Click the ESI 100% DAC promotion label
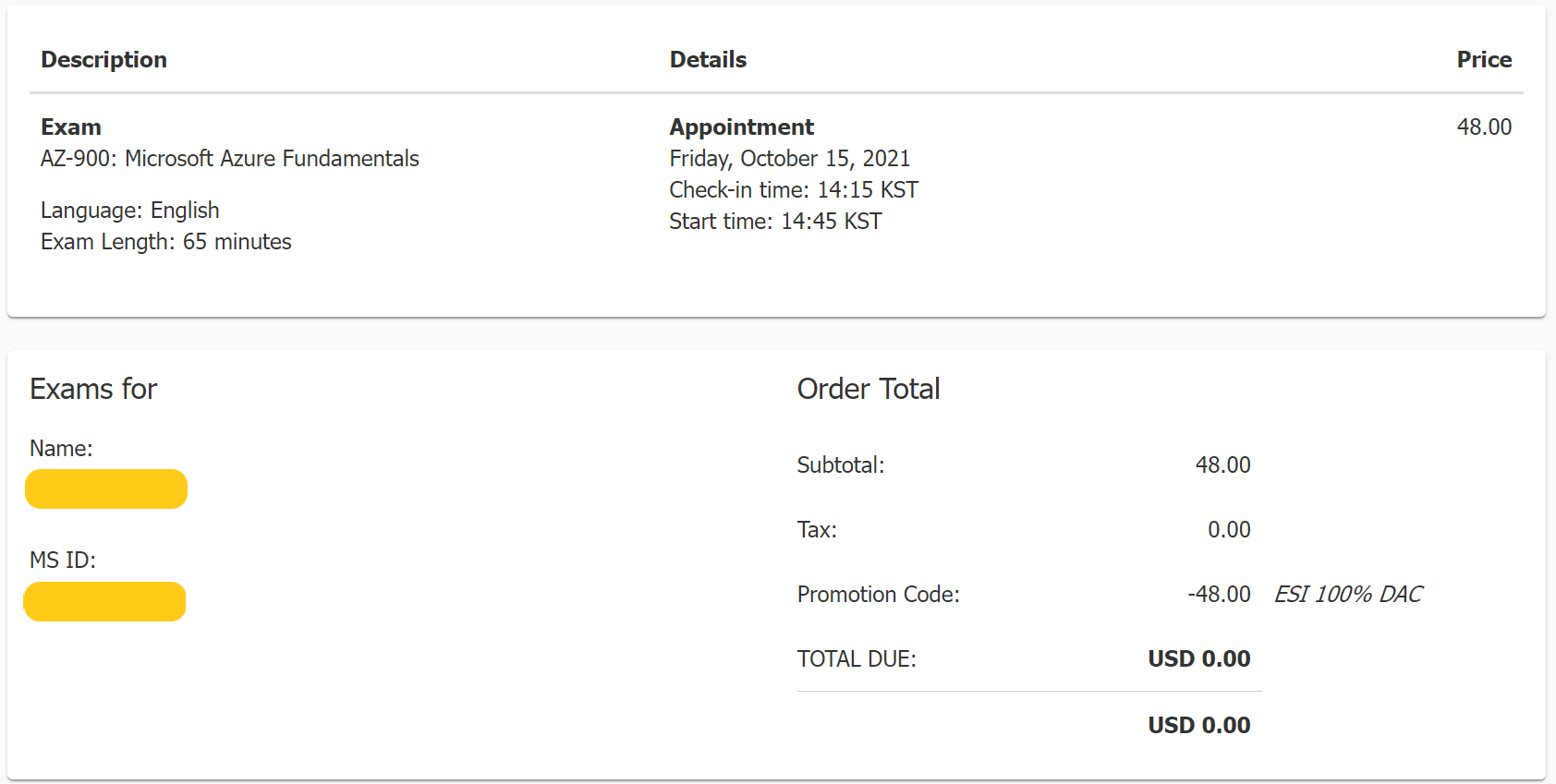The image size is (1556, 784). 1348,595
